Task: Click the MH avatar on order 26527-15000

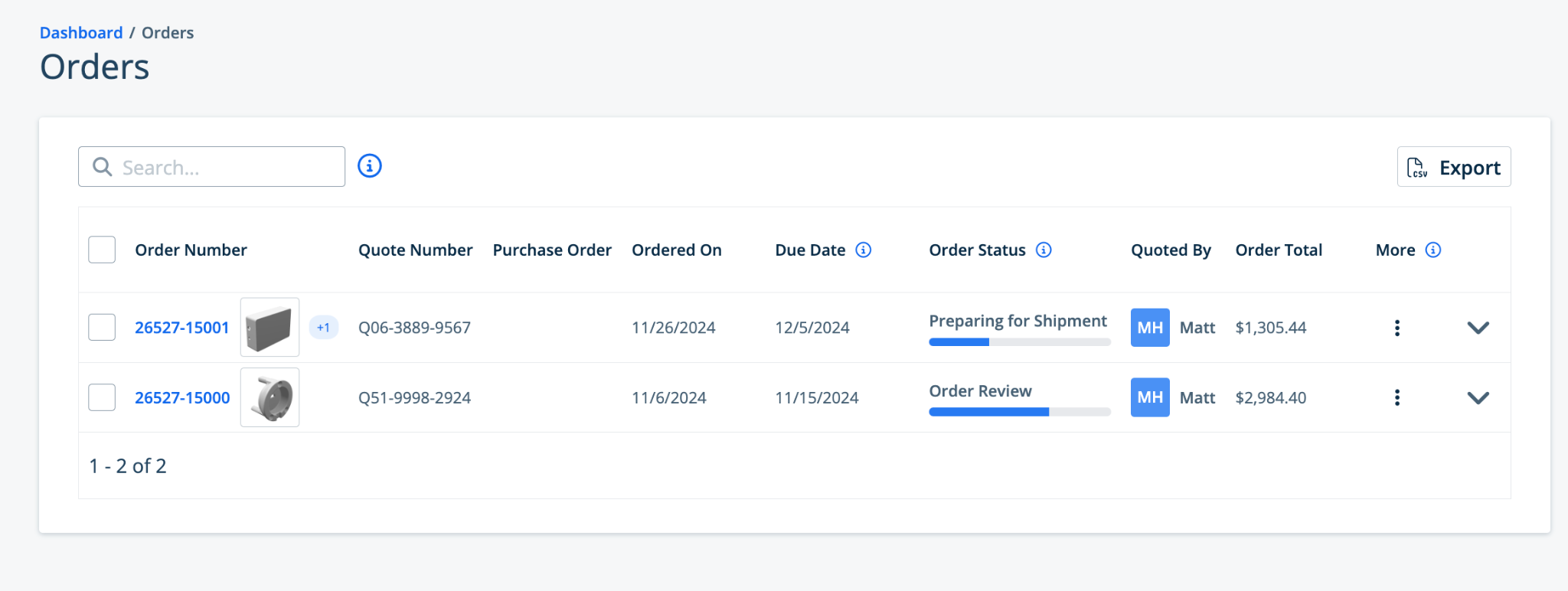Action: 1150,398
